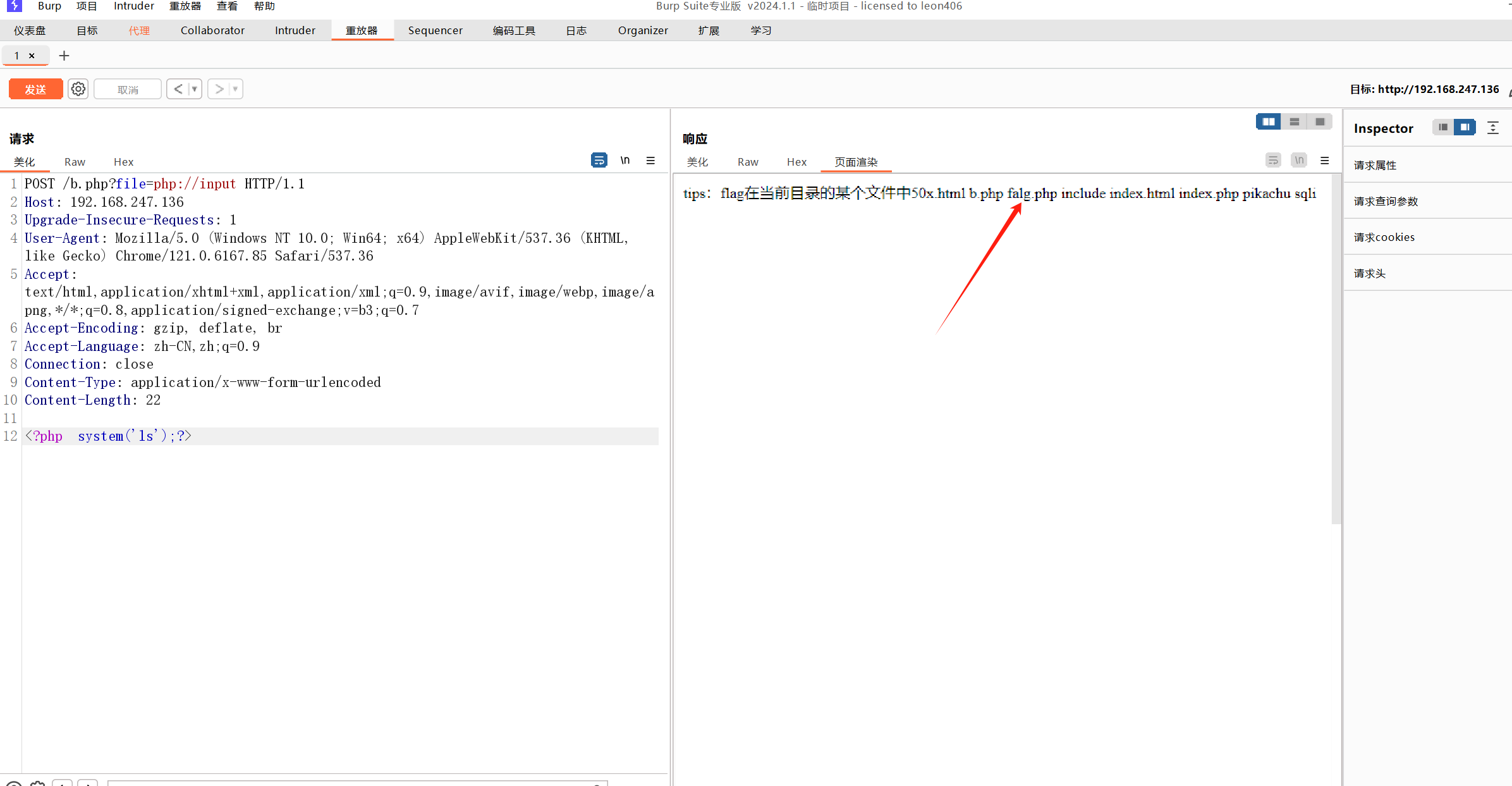The width and height of the screenshot is (1512, 786).
Task: Click the orange 发送 send button
Action: tap(35, 89)
